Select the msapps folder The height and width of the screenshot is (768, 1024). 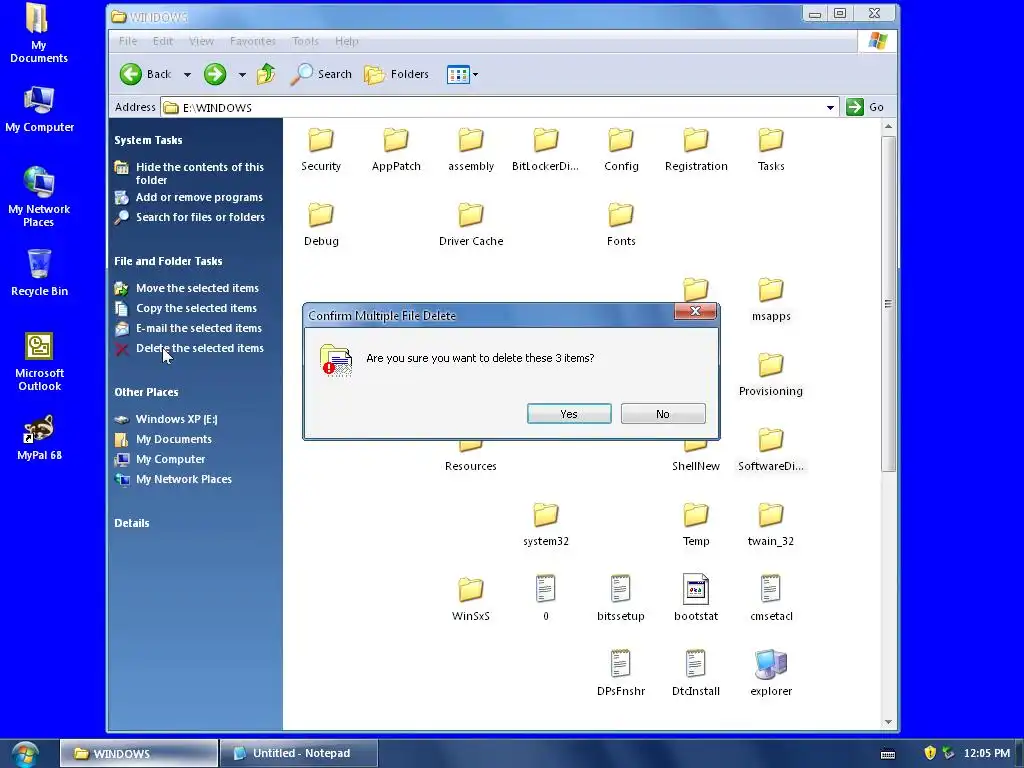click(x=771, y=300)
